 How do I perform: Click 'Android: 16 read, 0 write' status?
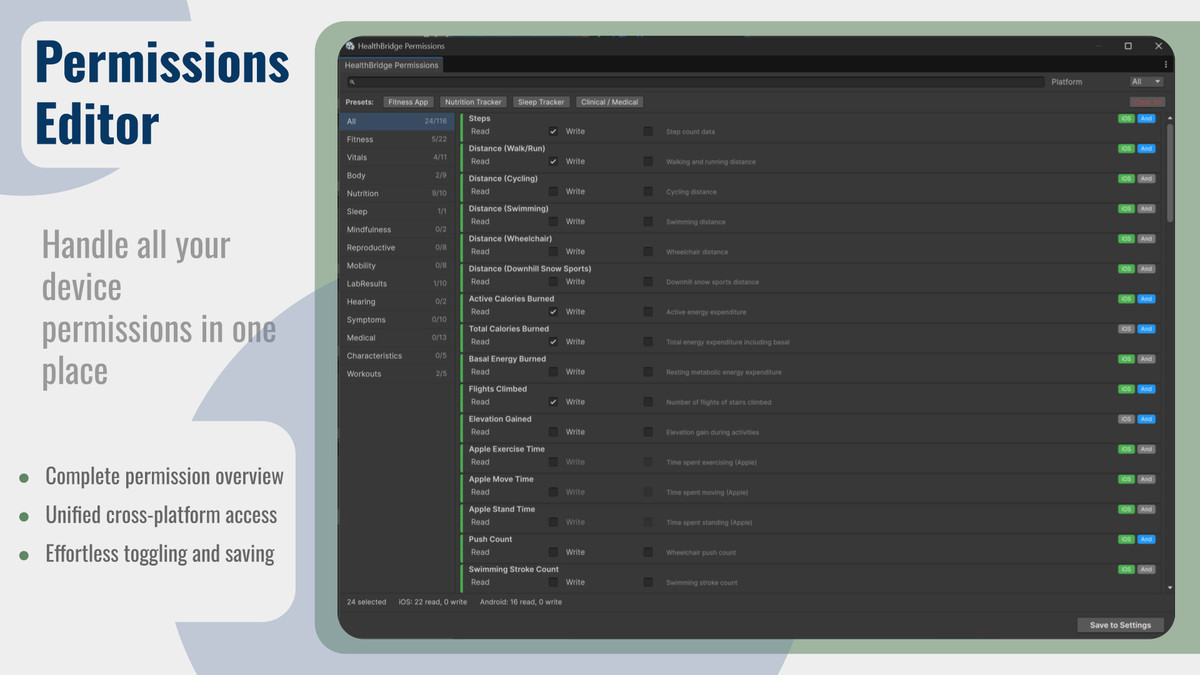click(x=521, y=602)
